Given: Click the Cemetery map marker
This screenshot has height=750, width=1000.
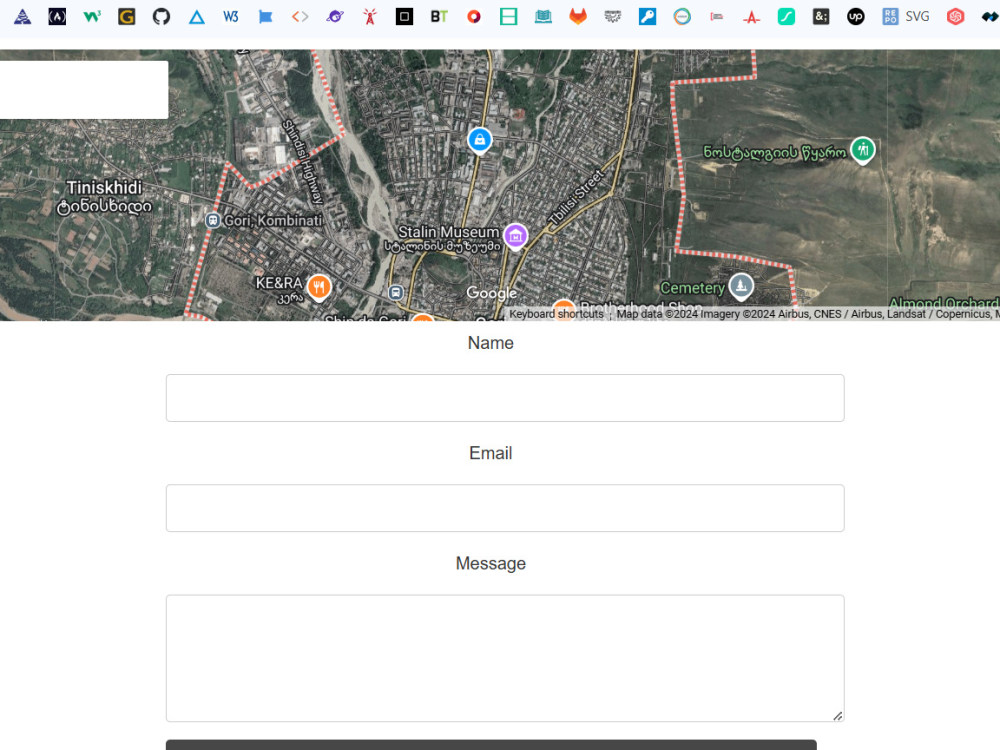Looking at the screenshot, I should pos(741,286).
